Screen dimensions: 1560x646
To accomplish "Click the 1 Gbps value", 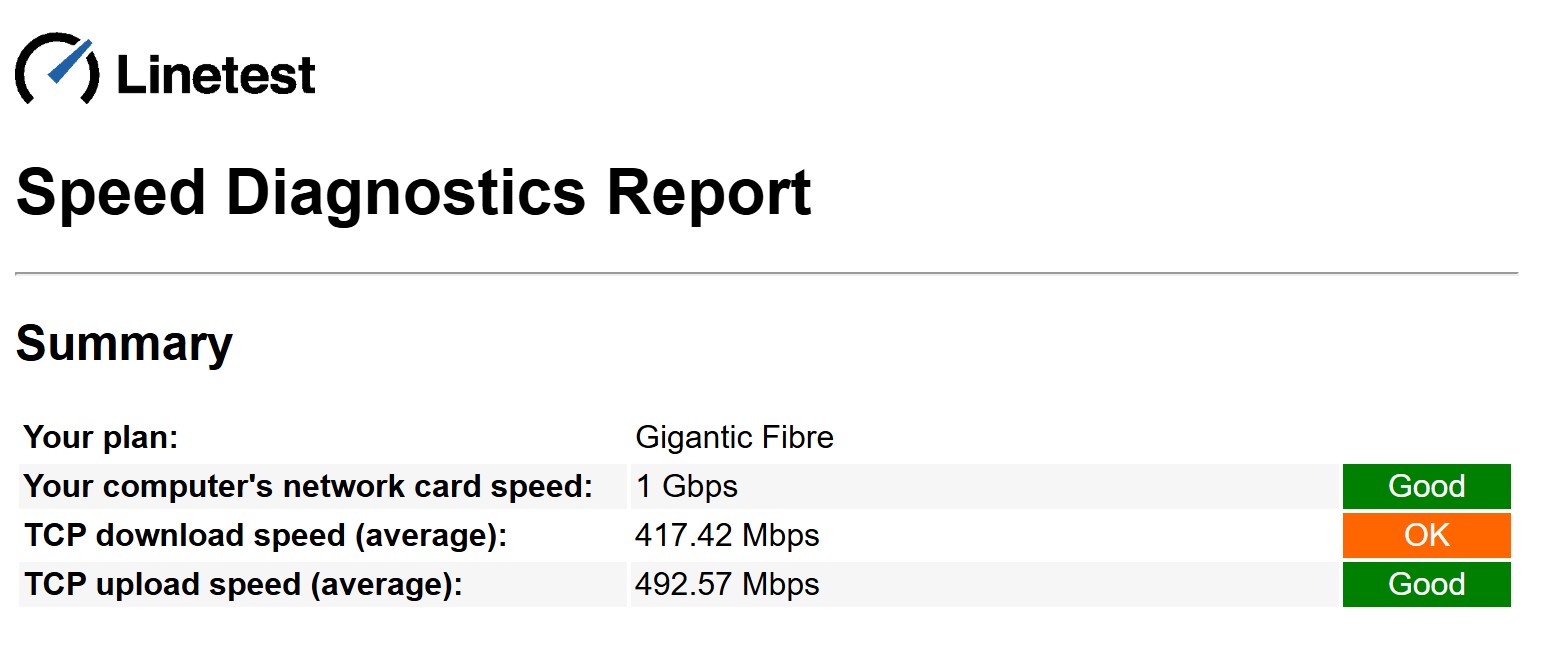I will click(x=686, y=487).
